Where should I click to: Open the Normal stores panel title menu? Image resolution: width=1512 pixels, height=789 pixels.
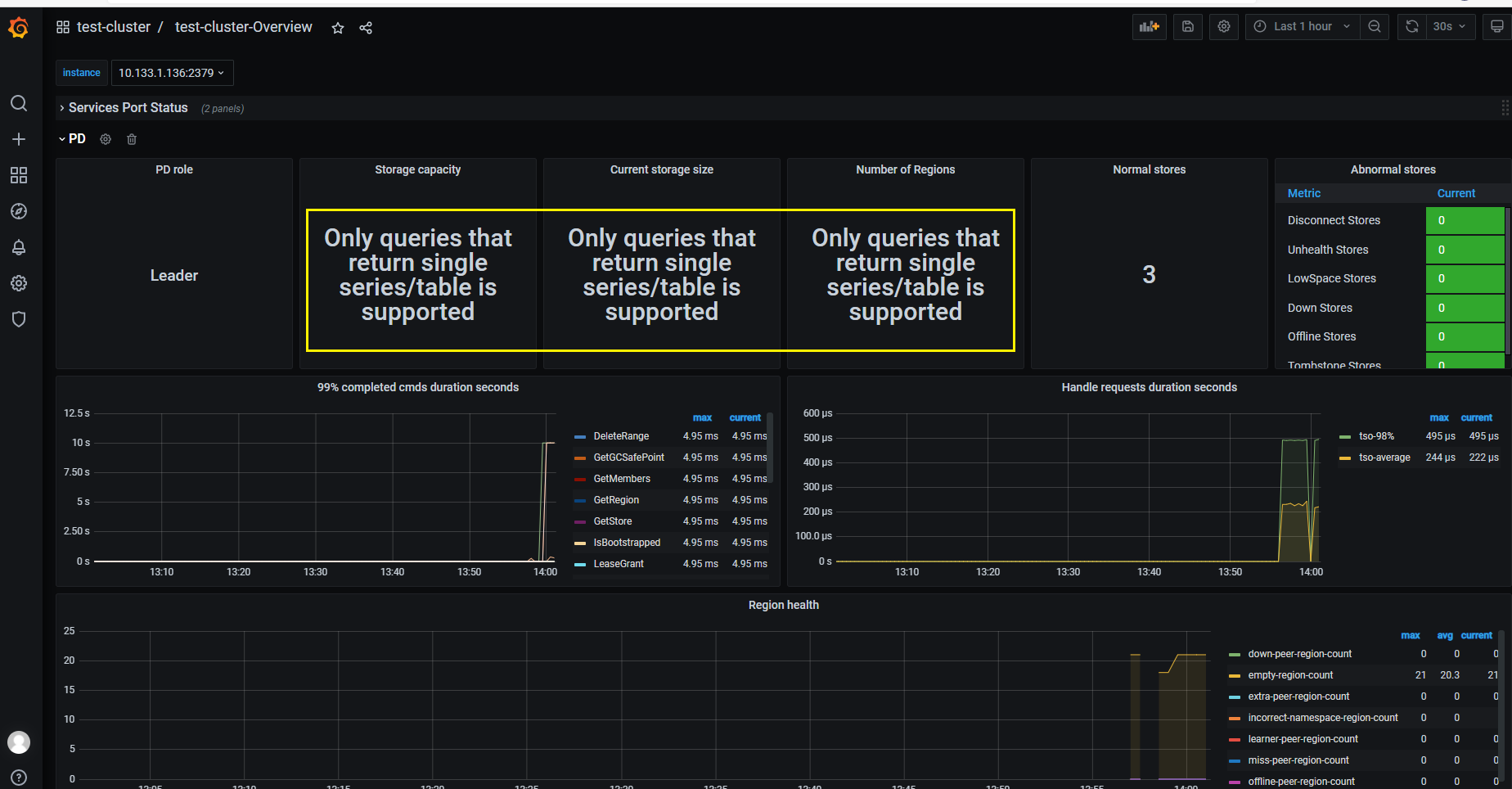pyautogui.click(x=1149, y=169)
